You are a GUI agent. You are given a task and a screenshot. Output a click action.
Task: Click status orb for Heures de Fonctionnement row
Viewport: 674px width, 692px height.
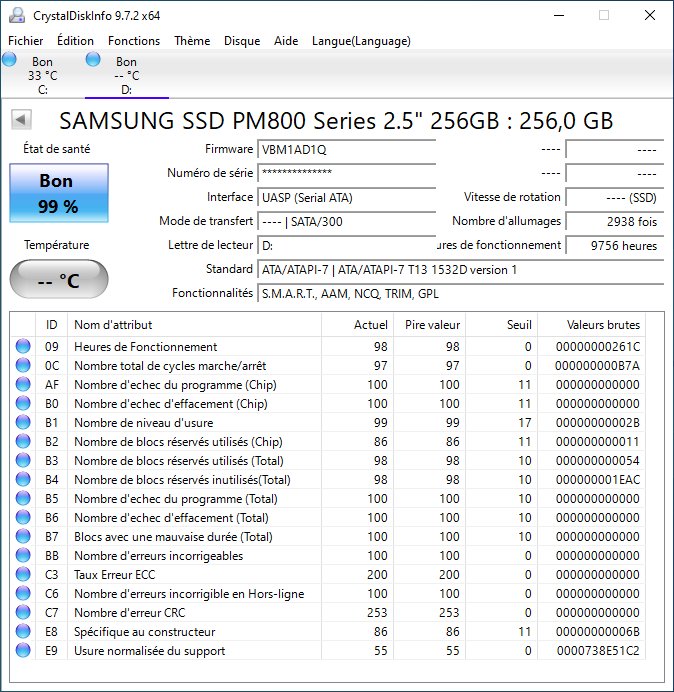(x=23, y=346)
